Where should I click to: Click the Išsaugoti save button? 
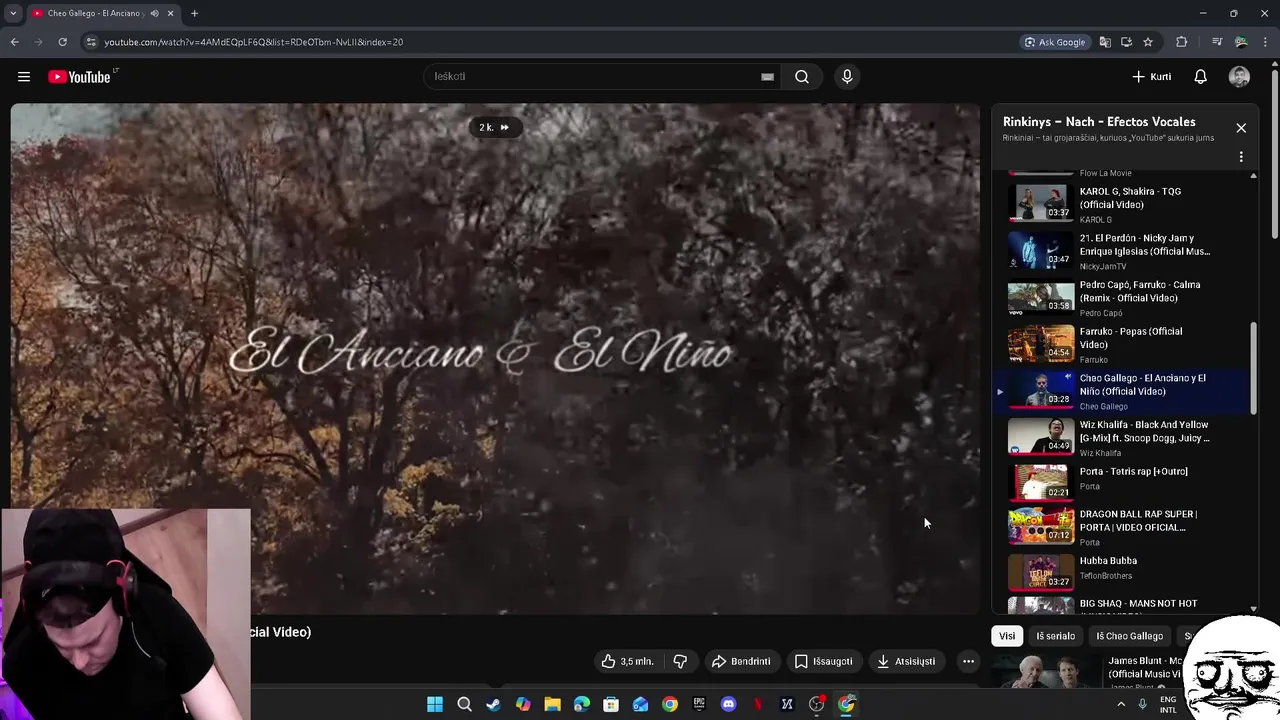[x=823, y=661]
